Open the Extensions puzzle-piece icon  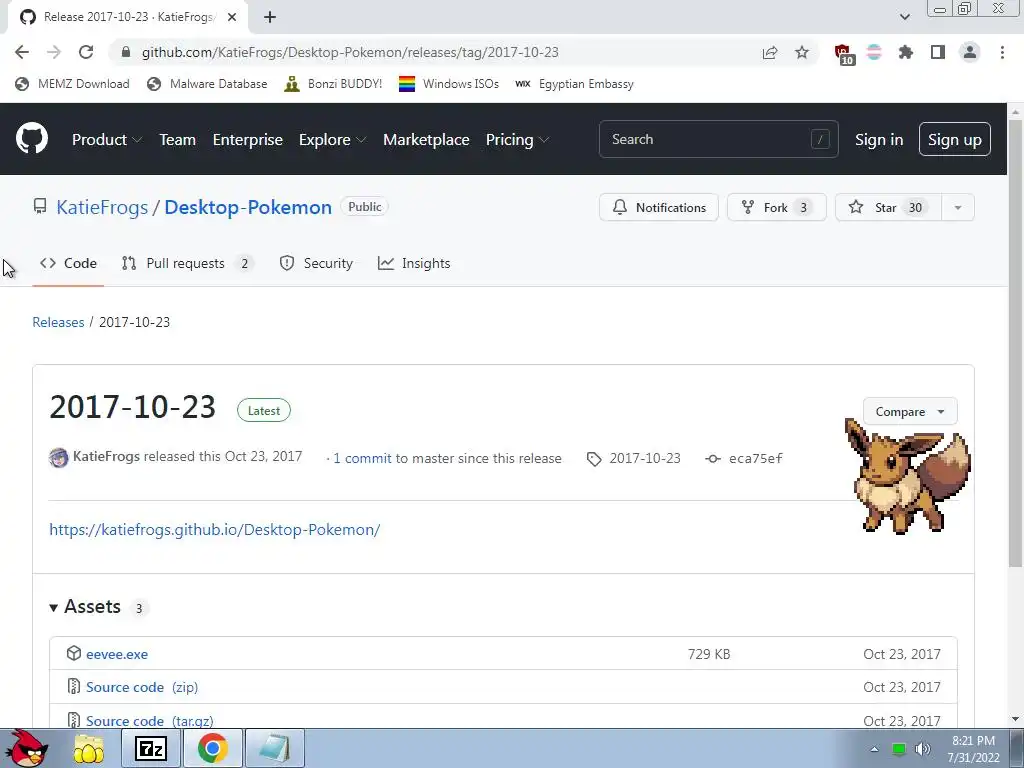point(906,52)
